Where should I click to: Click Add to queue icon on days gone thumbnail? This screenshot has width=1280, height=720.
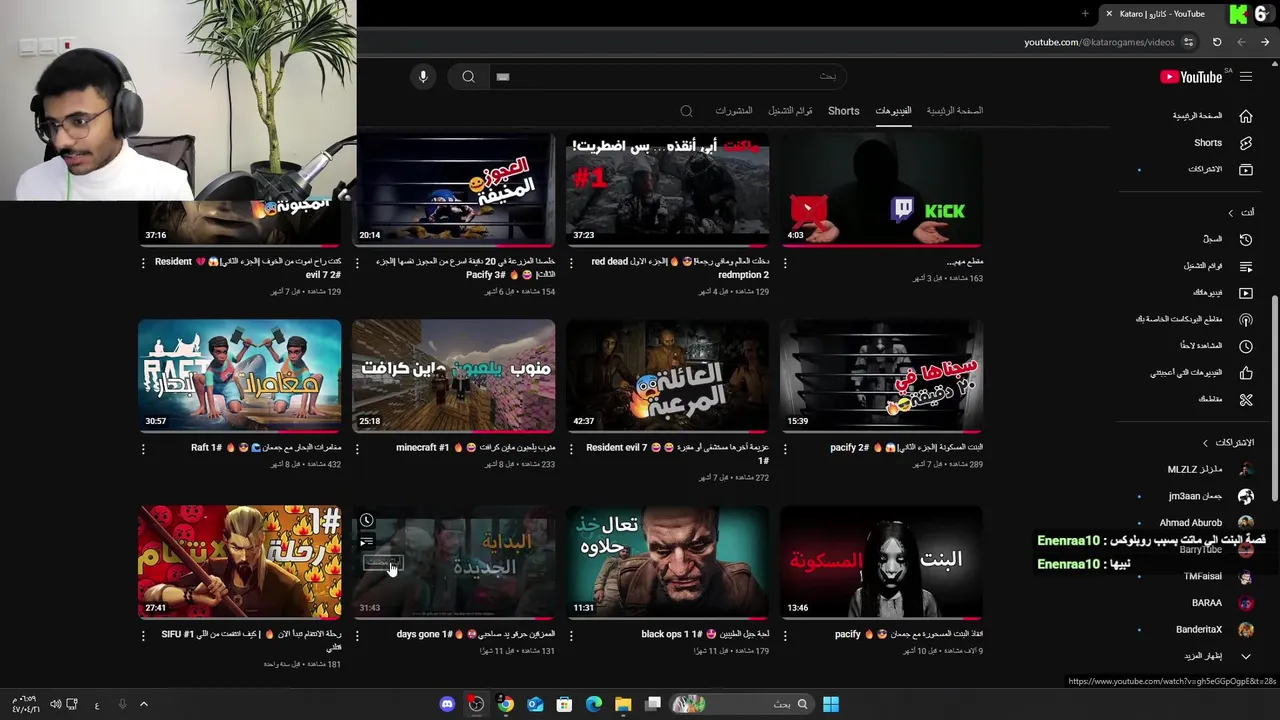point(367,543)
